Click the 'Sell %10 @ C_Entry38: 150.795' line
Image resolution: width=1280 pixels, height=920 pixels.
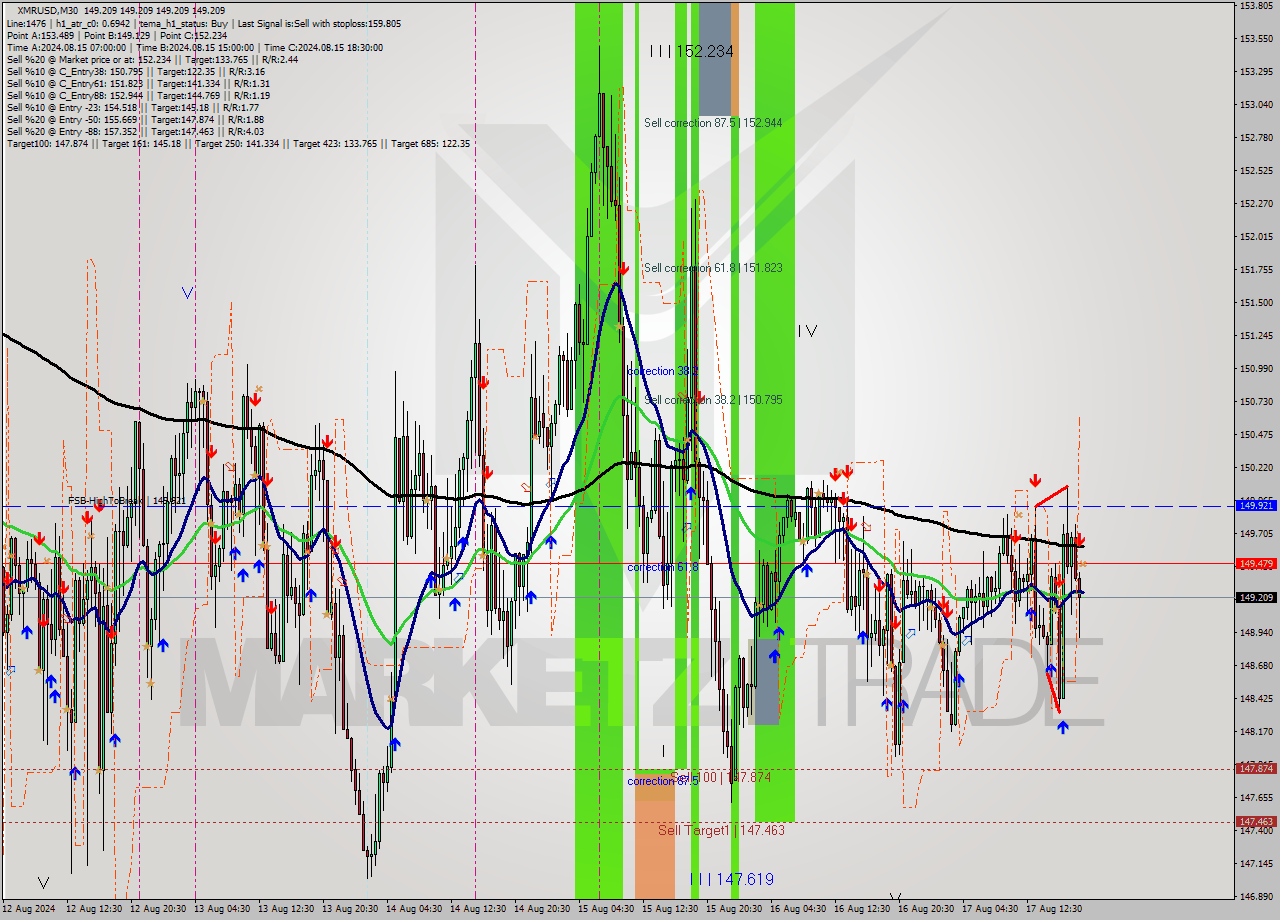click(x=135, y=71)
